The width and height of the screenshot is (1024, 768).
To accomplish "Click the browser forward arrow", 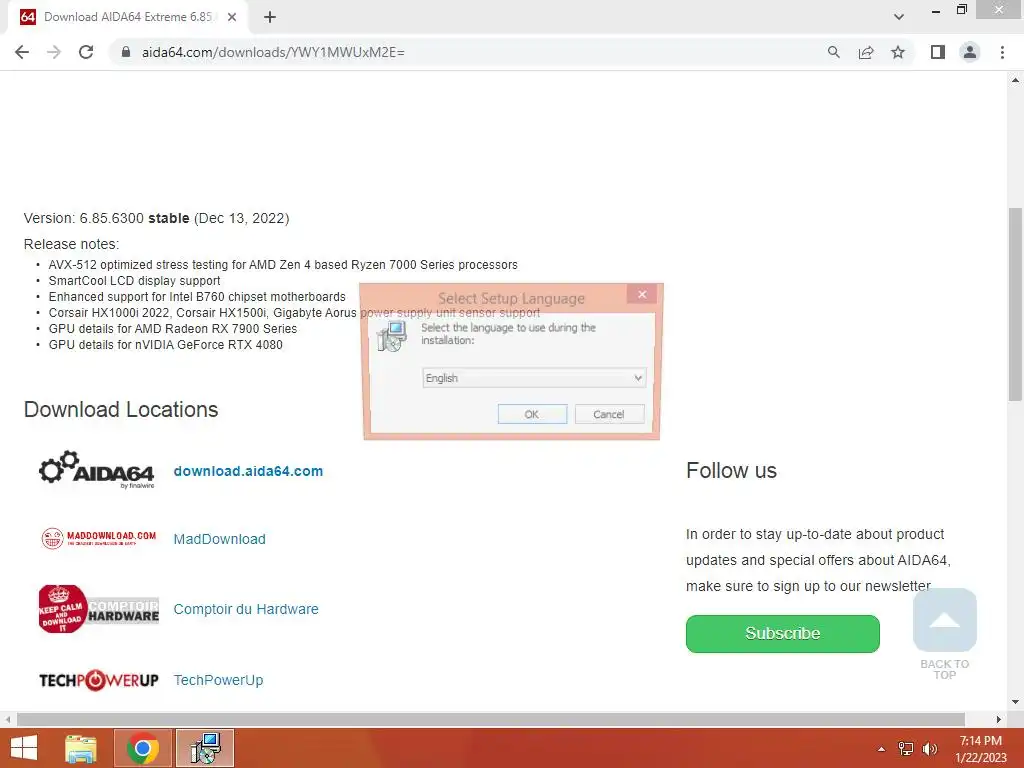I will 54,52.
